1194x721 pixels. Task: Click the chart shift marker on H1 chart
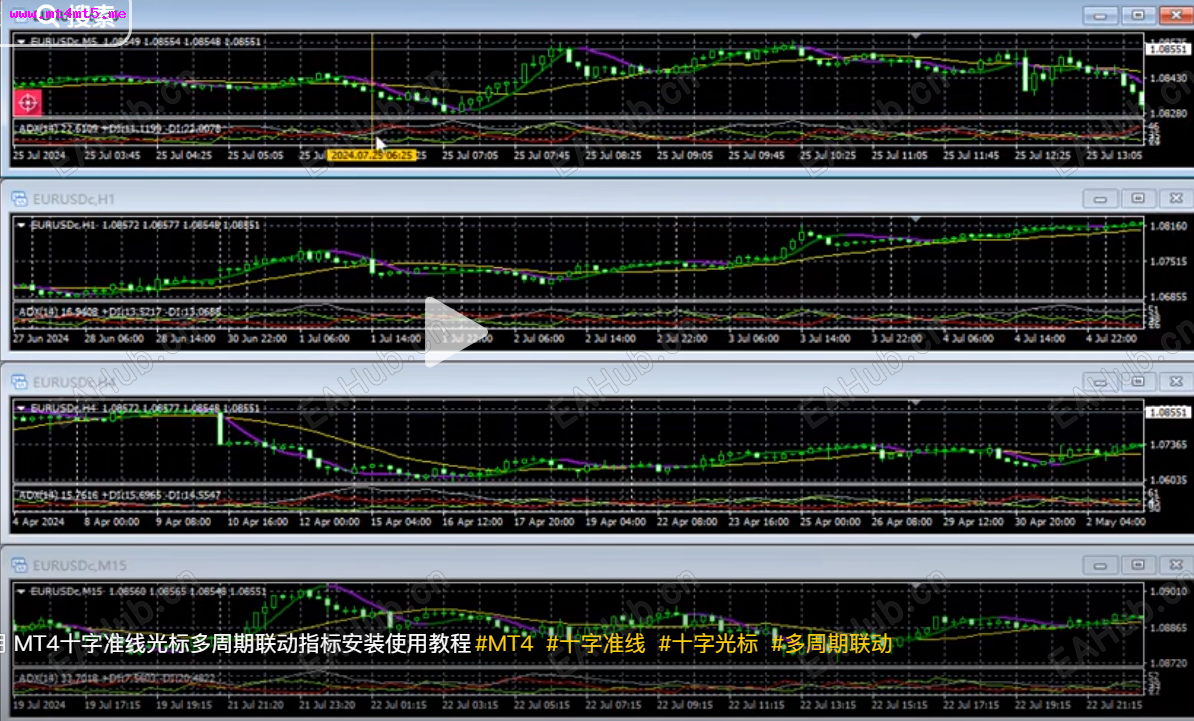tap(915, 219)
